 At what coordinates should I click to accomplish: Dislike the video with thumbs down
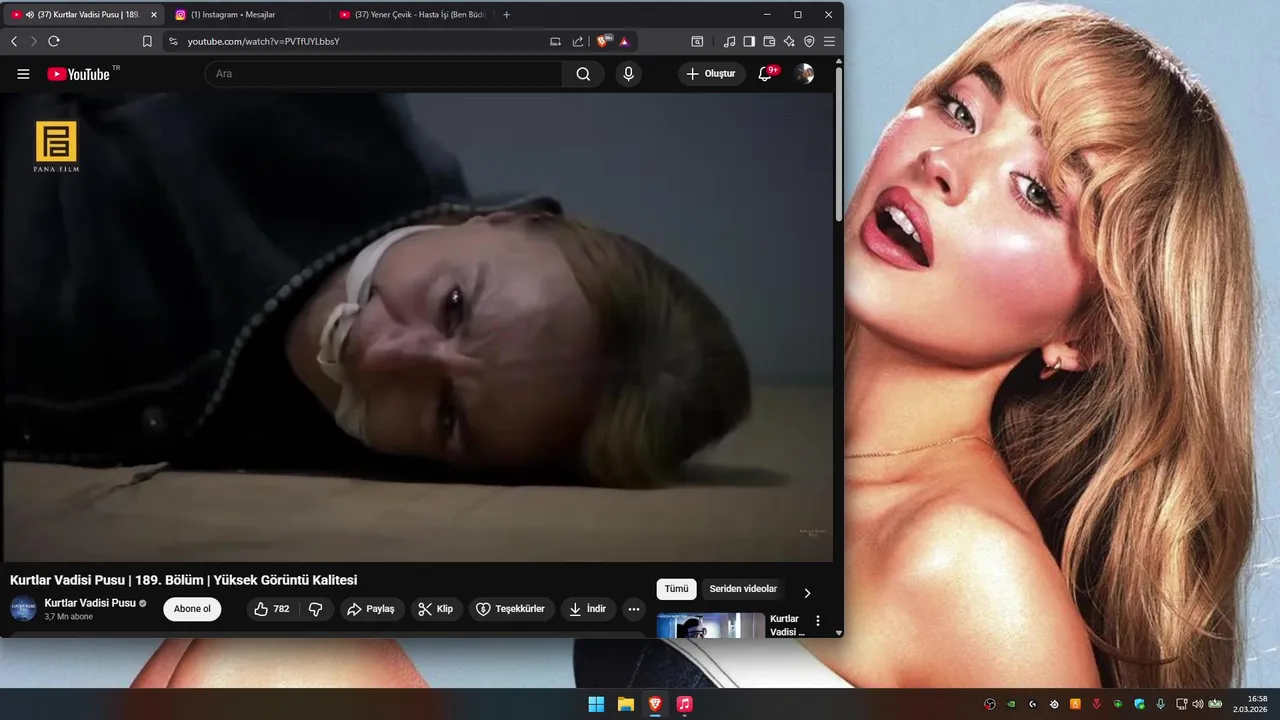(316, 609)
